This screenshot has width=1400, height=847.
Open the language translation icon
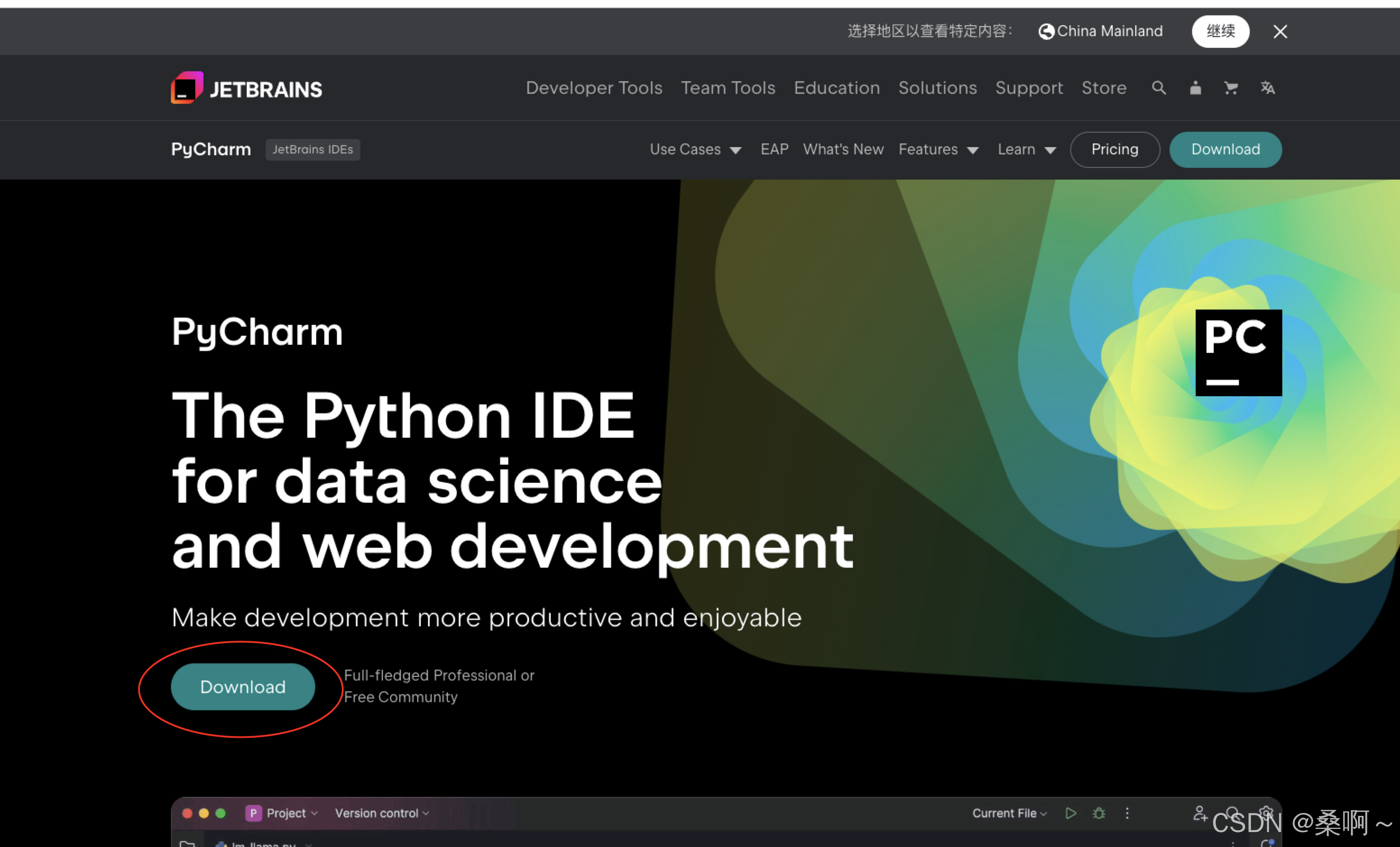click(1267, 88)
